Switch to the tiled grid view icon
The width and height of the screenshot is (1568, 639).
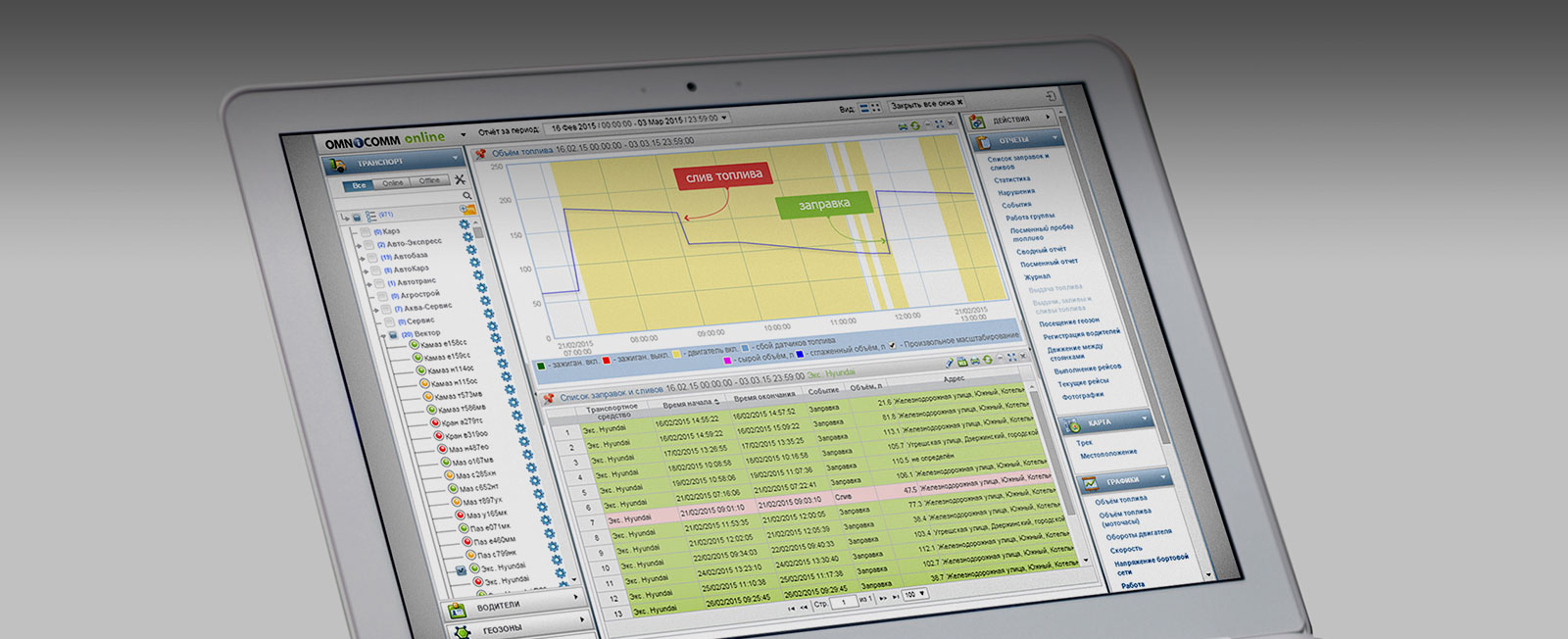click(874, 106)
